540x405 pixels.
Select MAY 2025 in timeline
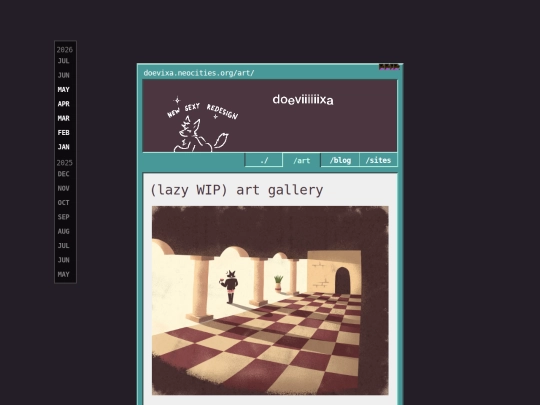(x=64, y=274)
